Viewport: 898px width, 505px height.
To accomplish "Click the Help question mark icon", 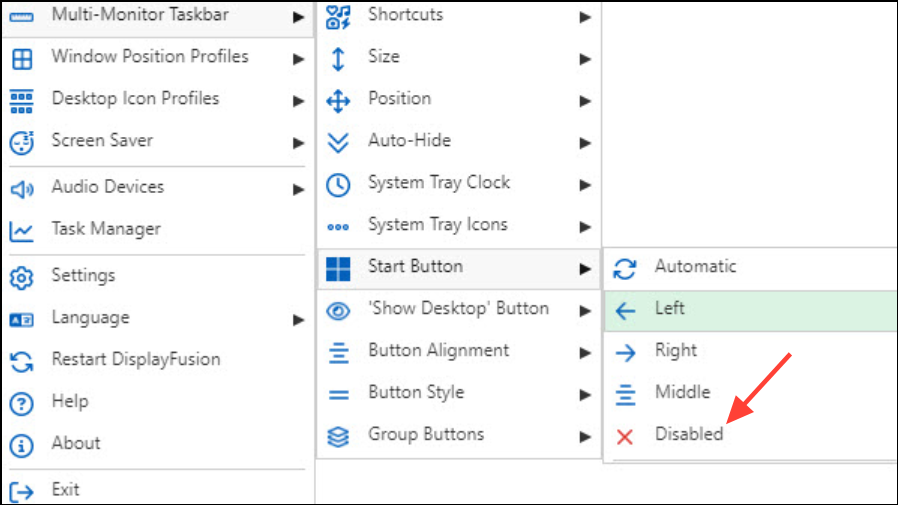I will tap(21, 403).
